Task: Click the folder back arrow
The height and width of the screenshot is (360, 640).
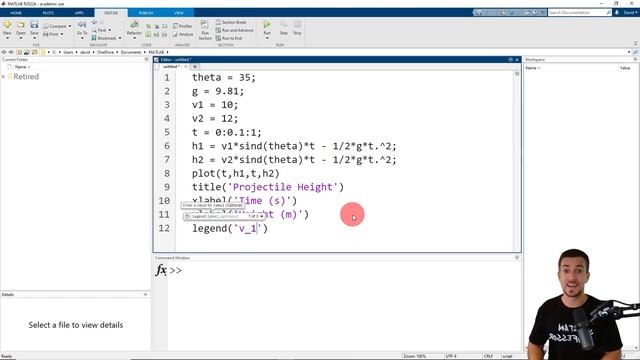Action: [4, 52]
